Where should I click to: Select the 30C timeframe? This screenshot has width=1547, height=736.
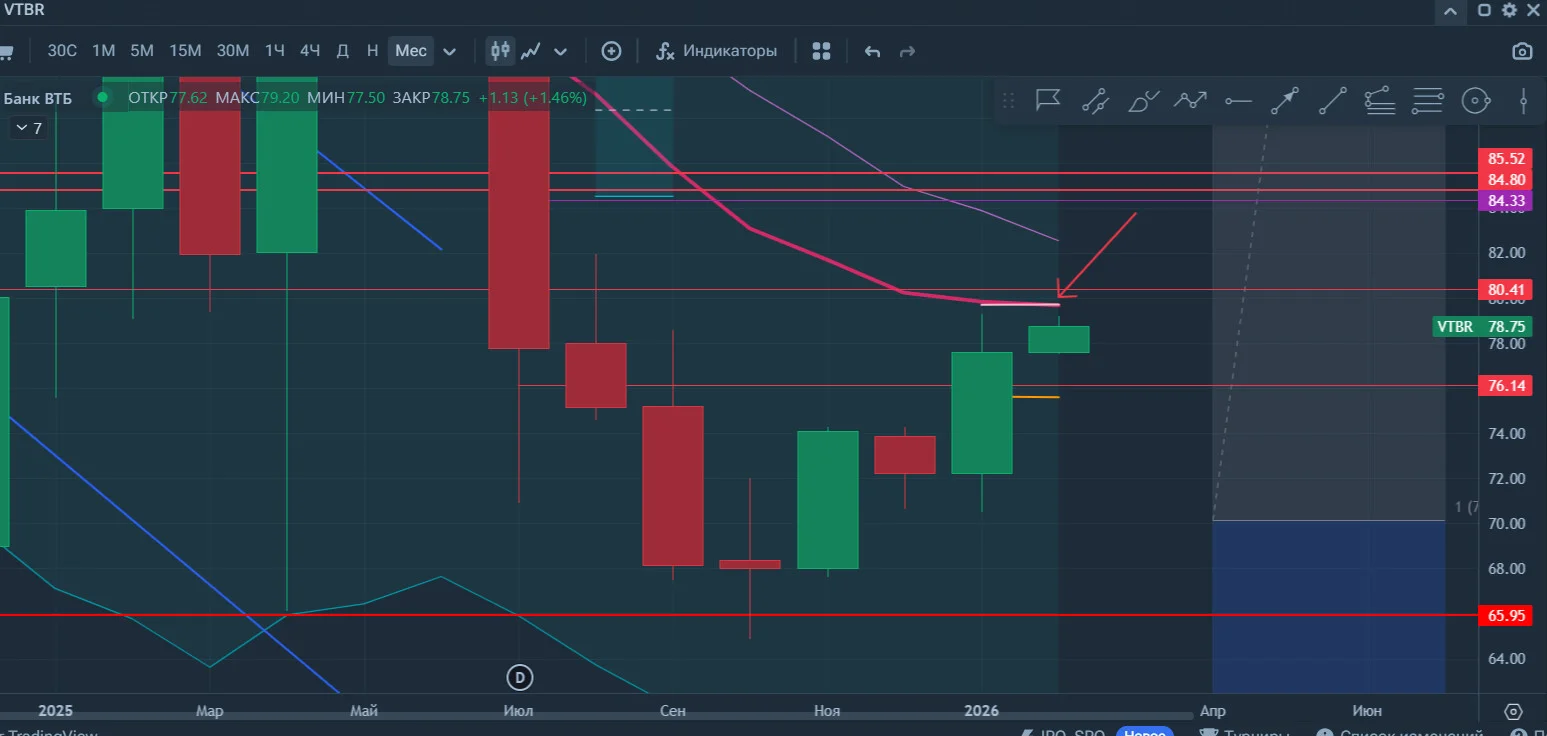[62, 51]
